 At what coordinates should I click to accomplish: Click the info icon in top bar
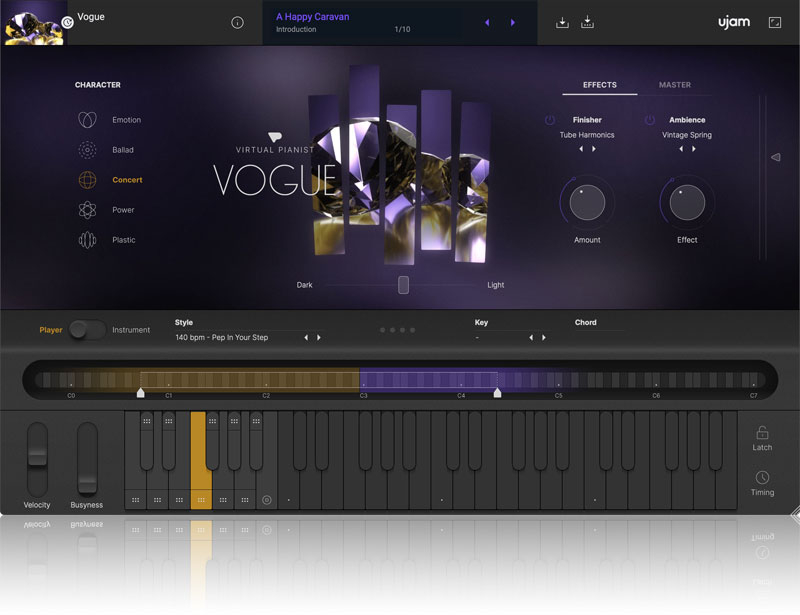pyautogui.click(x=237, y=22)
